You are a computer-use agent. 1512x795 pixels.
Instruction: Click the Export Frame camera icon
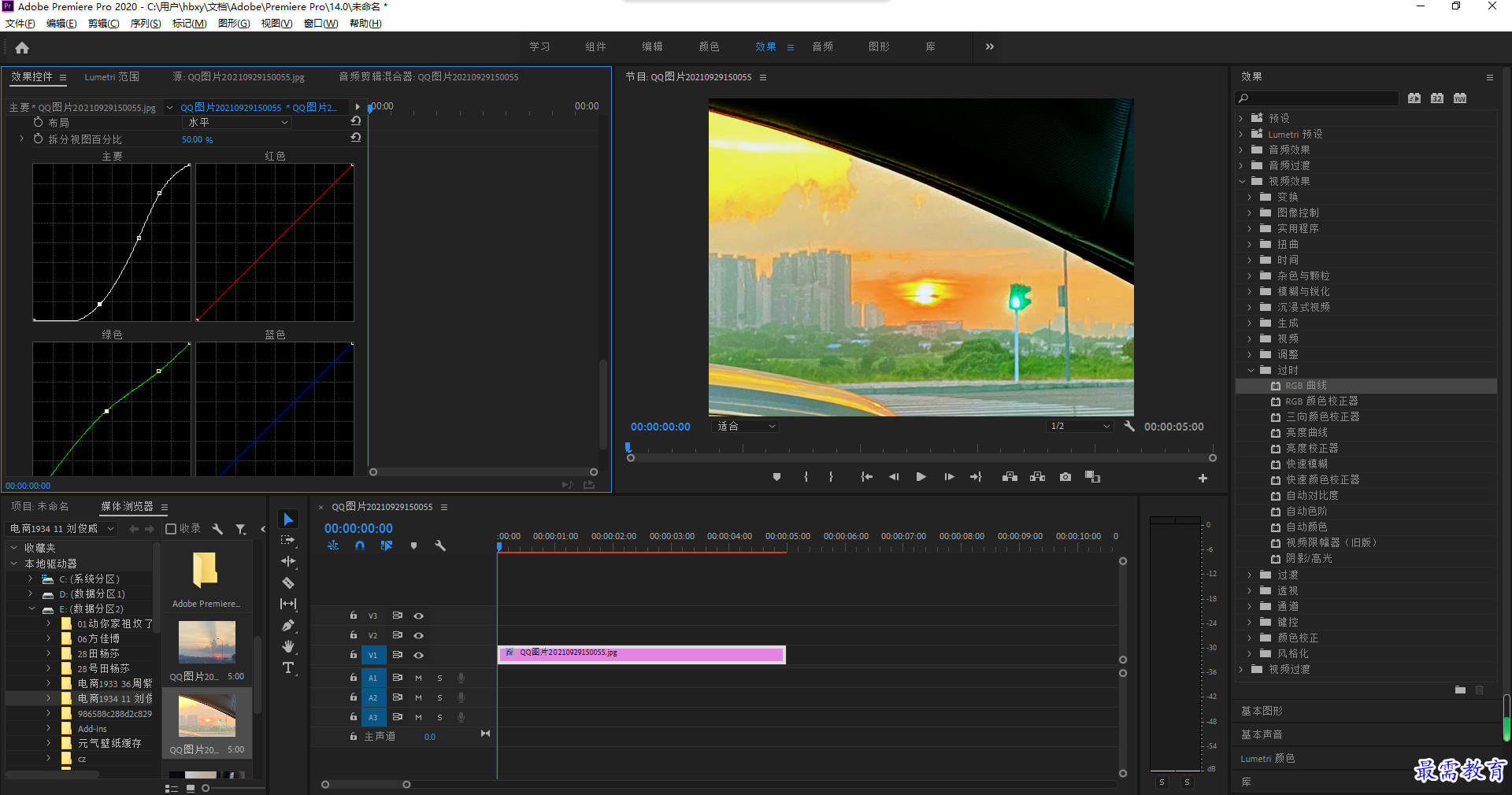pos(1065,477)
